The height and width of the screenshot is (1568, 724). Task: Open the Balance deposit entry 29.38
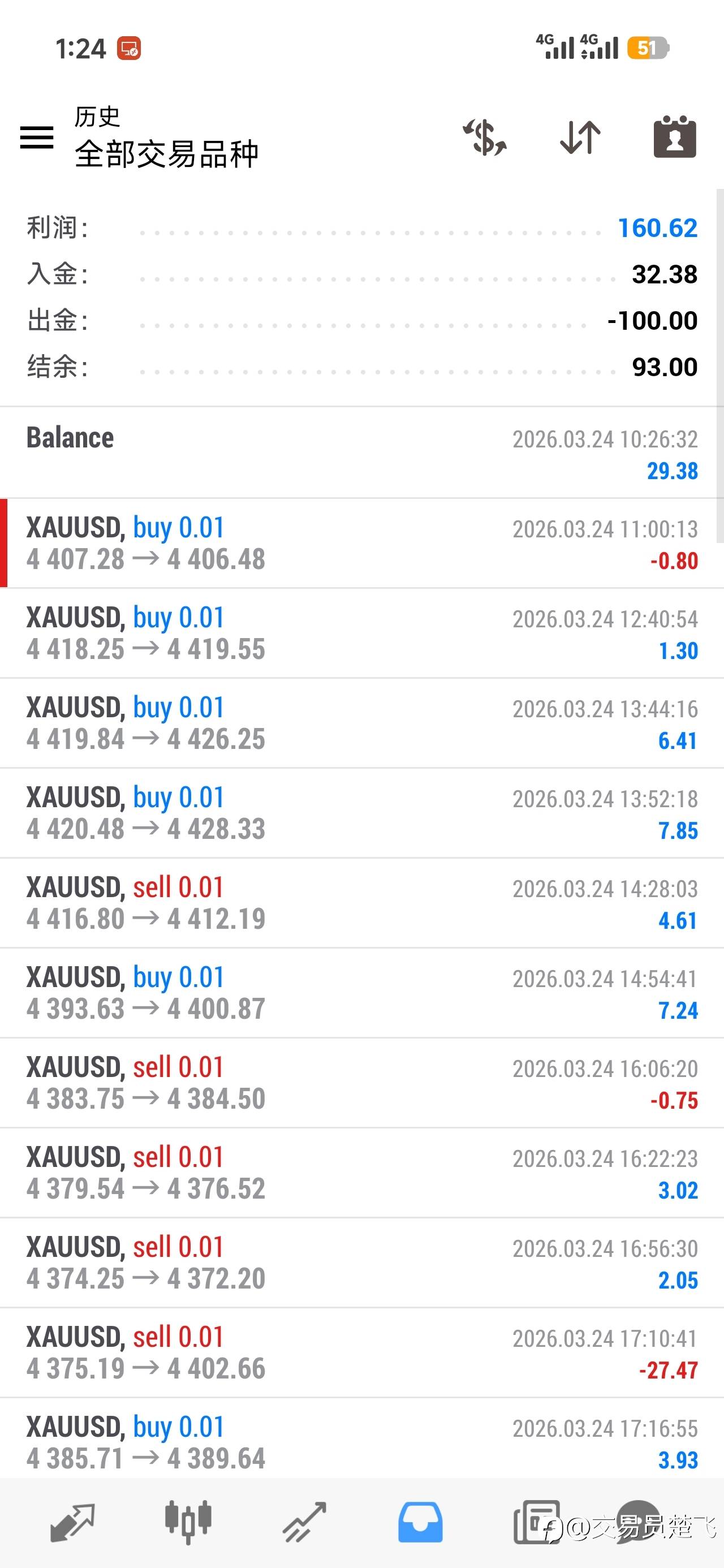pyautogui.click(x=361, y=454)
